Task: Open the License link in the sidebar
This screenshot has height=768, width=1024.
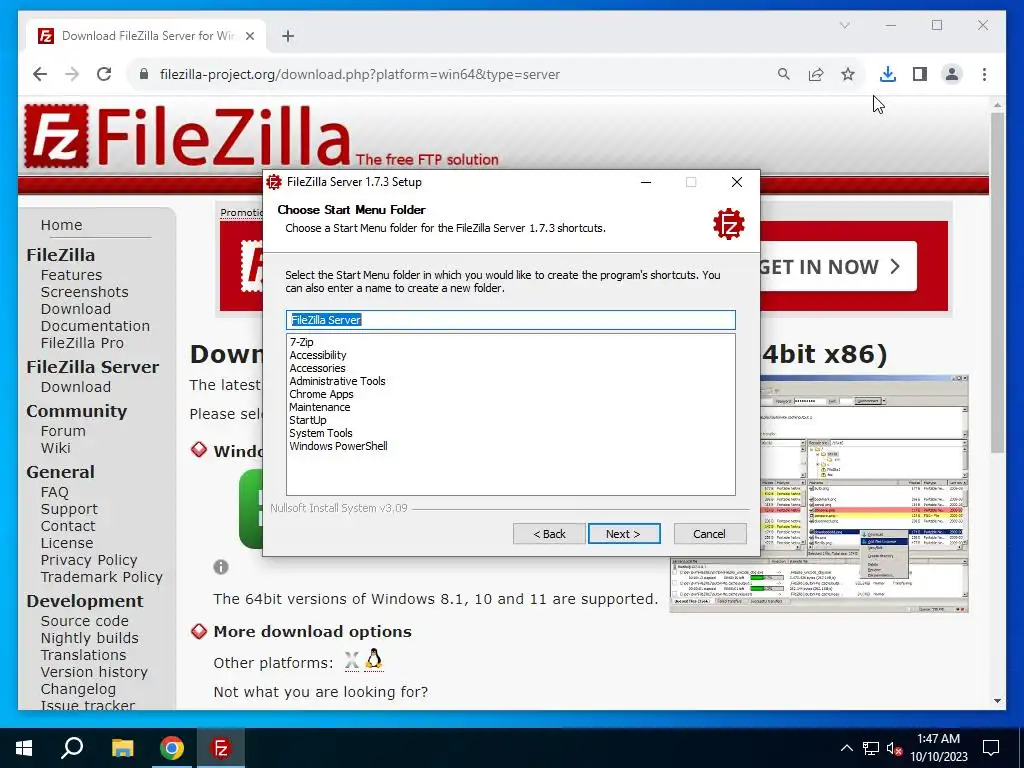Action: 67,543
